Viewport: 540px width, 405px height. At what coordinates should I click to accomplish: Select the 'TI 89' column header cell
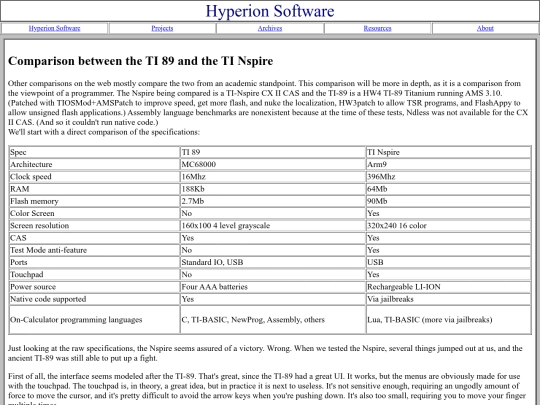273,152
